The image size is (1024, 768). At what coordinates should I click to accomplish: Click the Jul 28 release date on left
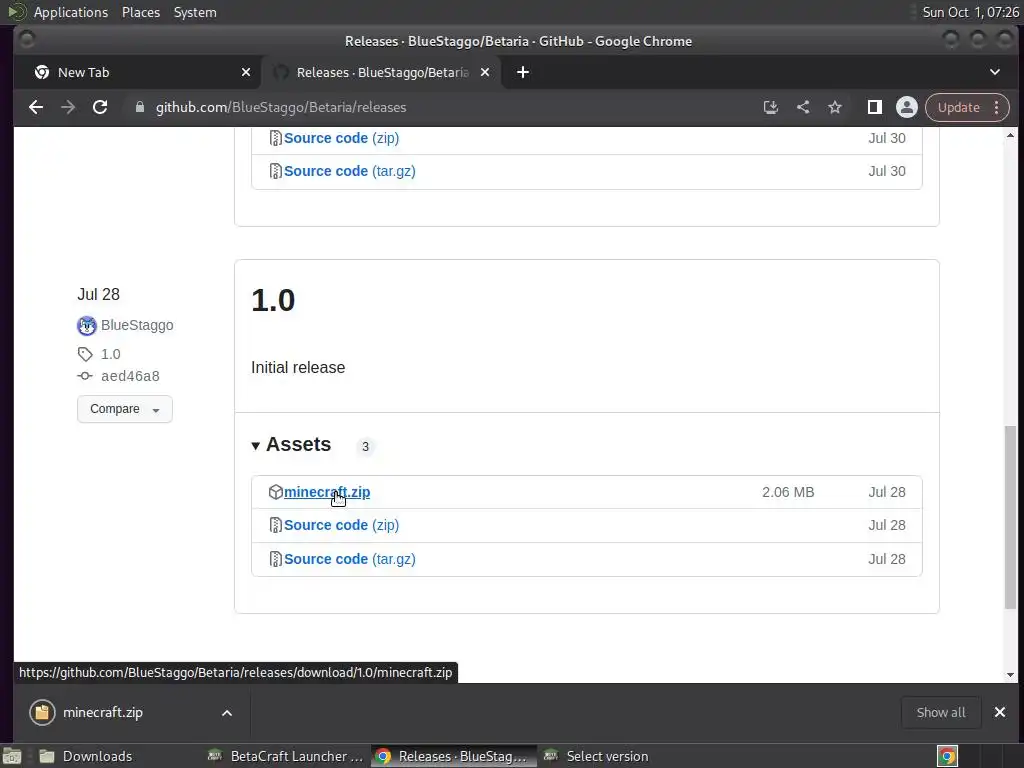[x=99, y=295]
